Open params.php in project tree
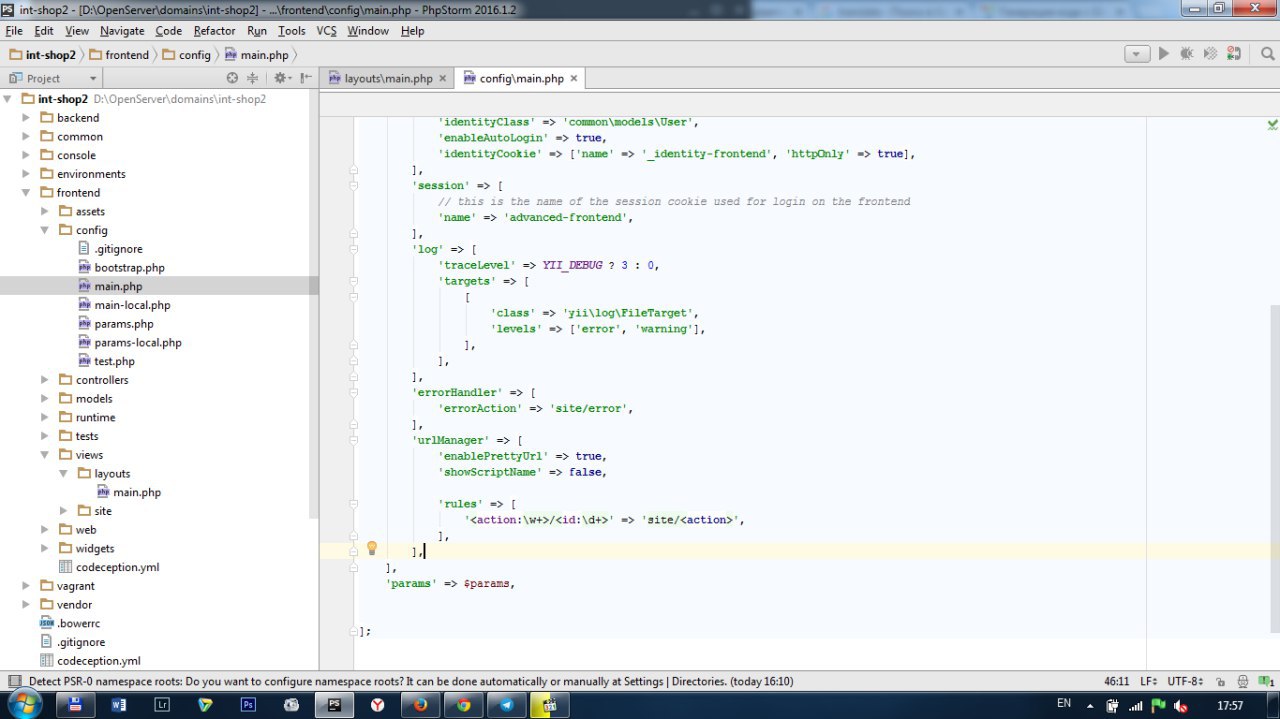1280x719 pixels. [x=124, y=324]
